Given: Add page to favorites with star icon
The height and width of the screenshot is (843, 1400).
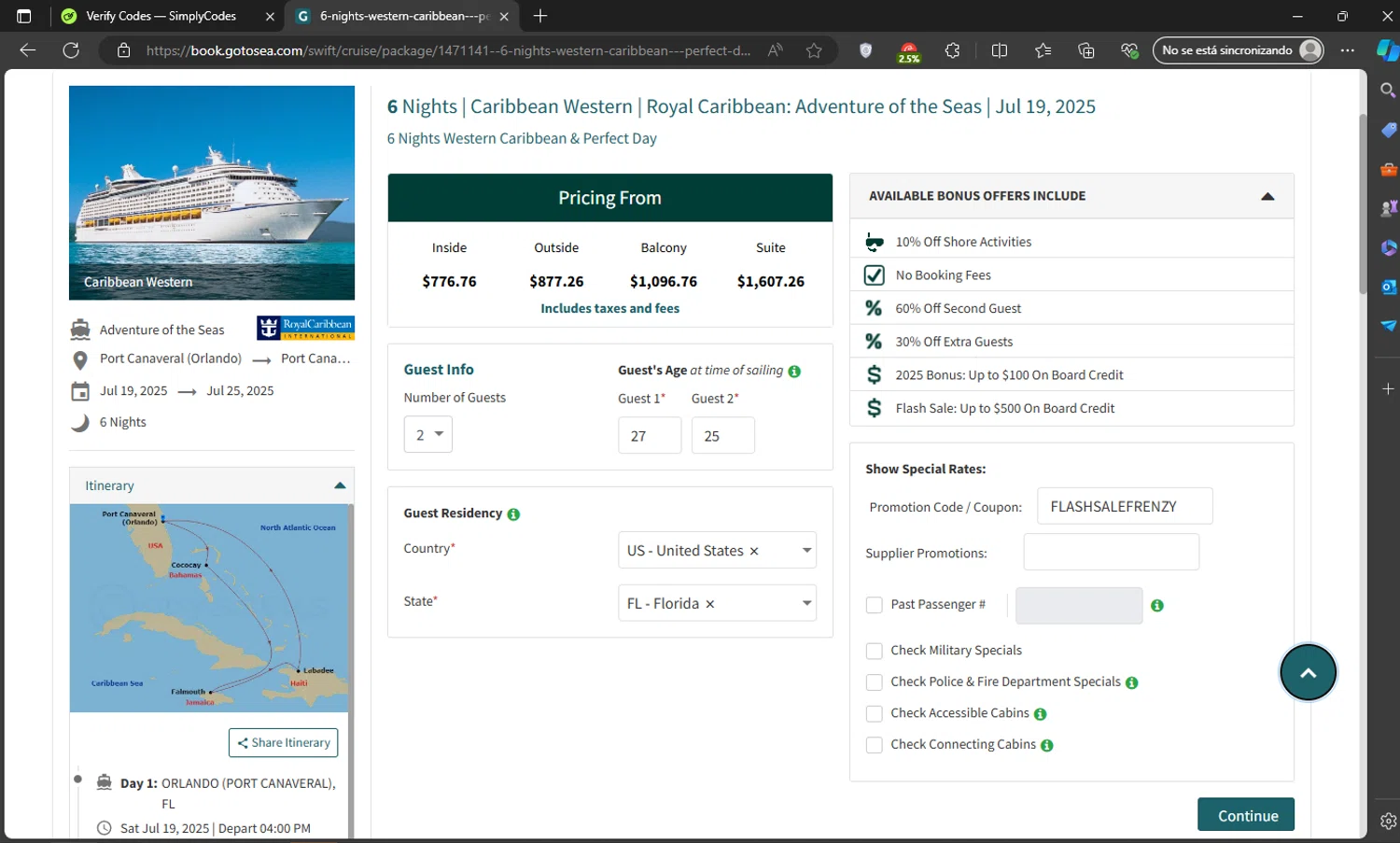Looking at the screenshot, I should pos(814,50).
